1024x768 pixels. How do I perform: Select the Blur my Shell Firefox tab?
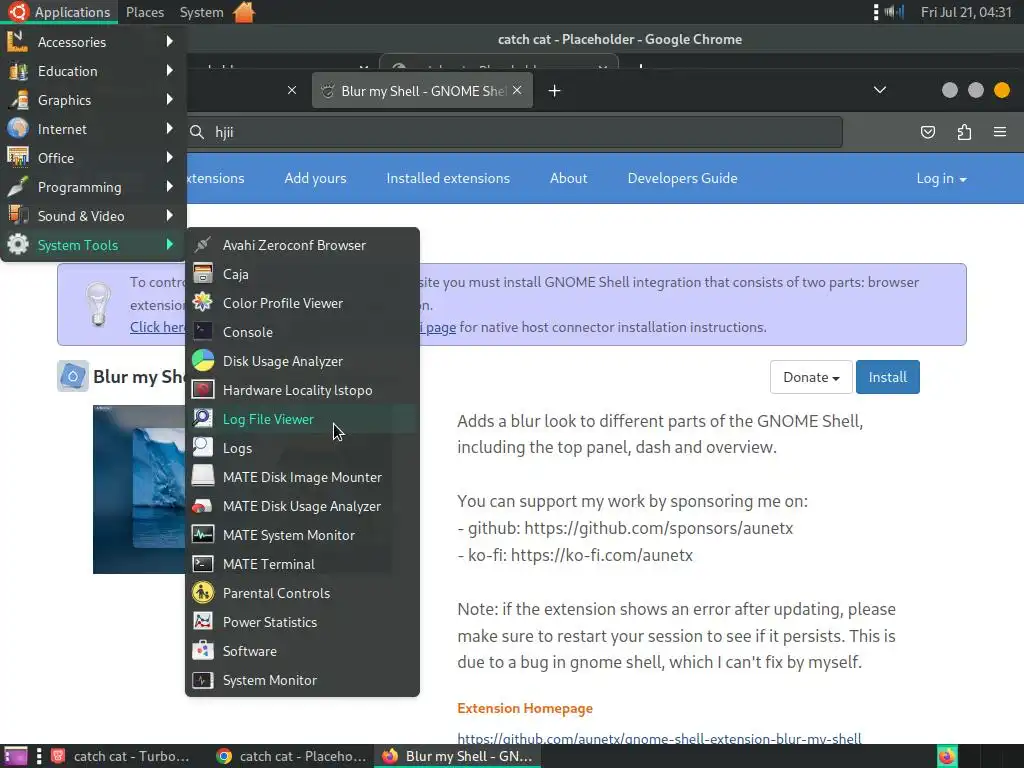click(423, 91)
